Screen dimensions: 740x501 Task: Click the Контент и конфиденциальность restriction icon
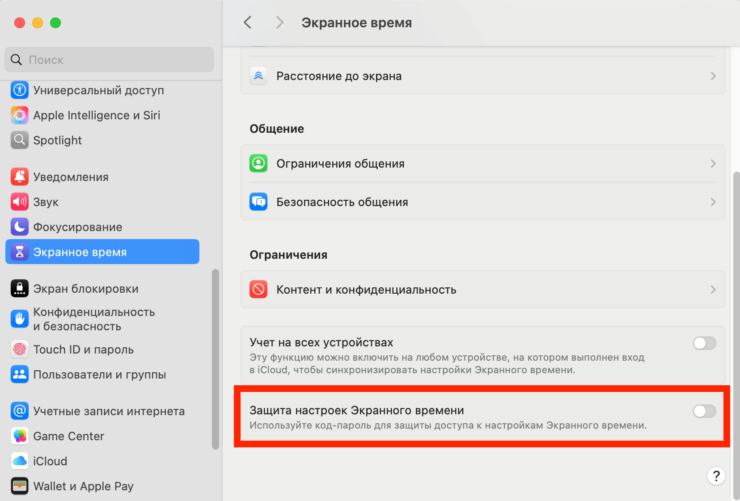[259, 290]
